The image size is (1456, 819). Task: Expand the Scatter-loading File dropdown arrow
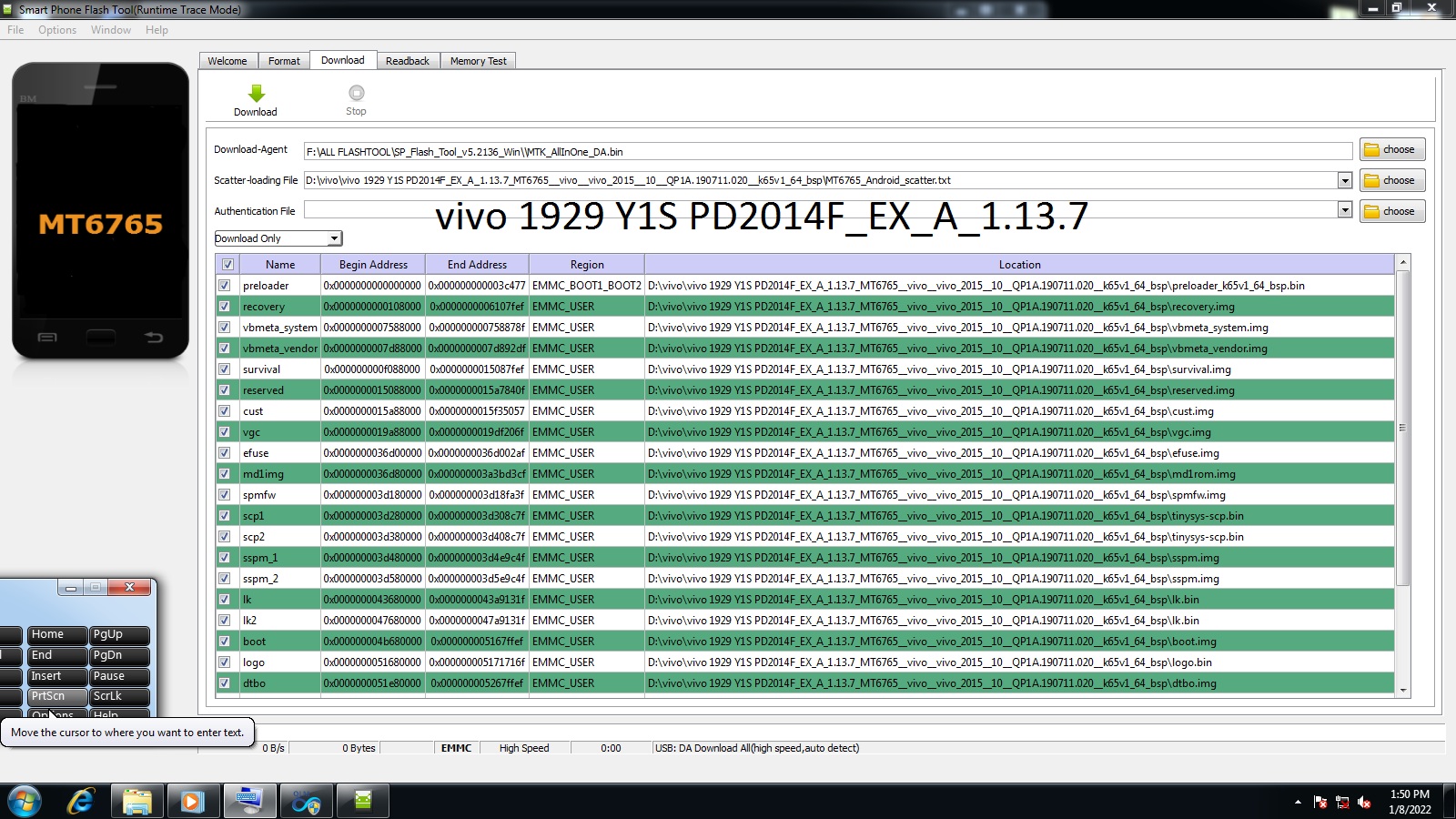coord(1345,180)
